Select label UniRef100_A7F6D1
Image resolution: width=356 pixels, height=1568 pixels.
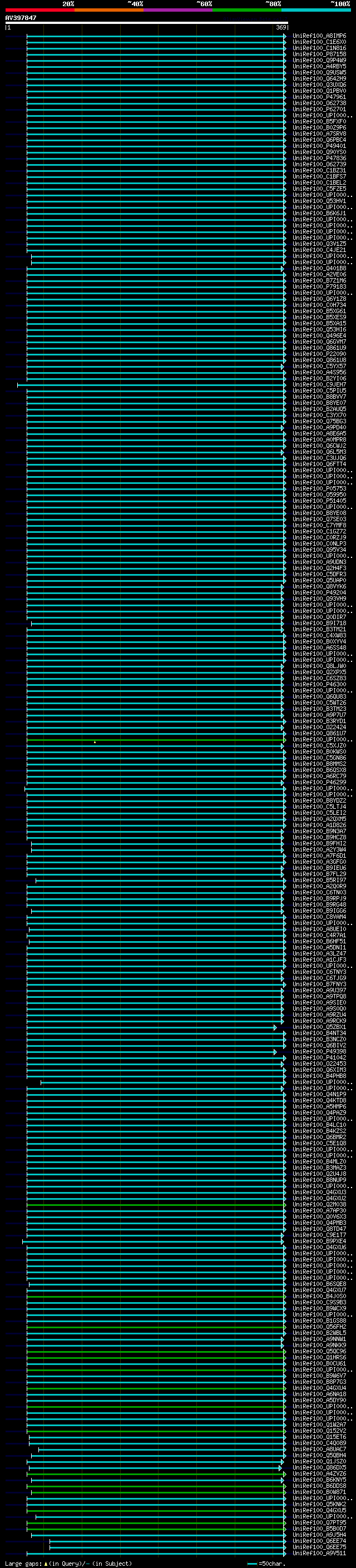coord(319,856)
